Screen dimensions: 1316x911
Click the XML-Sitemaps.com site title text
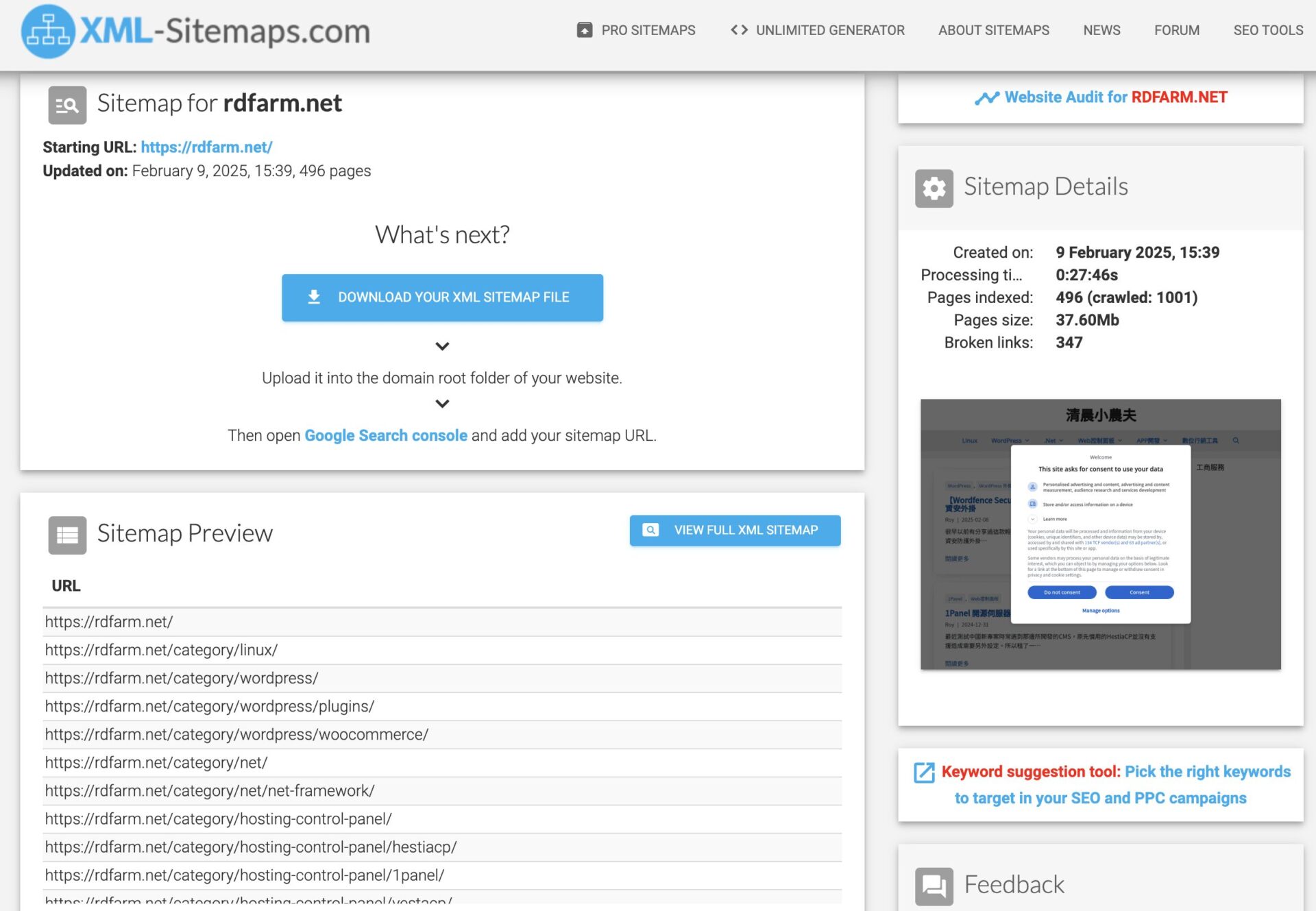225,31
